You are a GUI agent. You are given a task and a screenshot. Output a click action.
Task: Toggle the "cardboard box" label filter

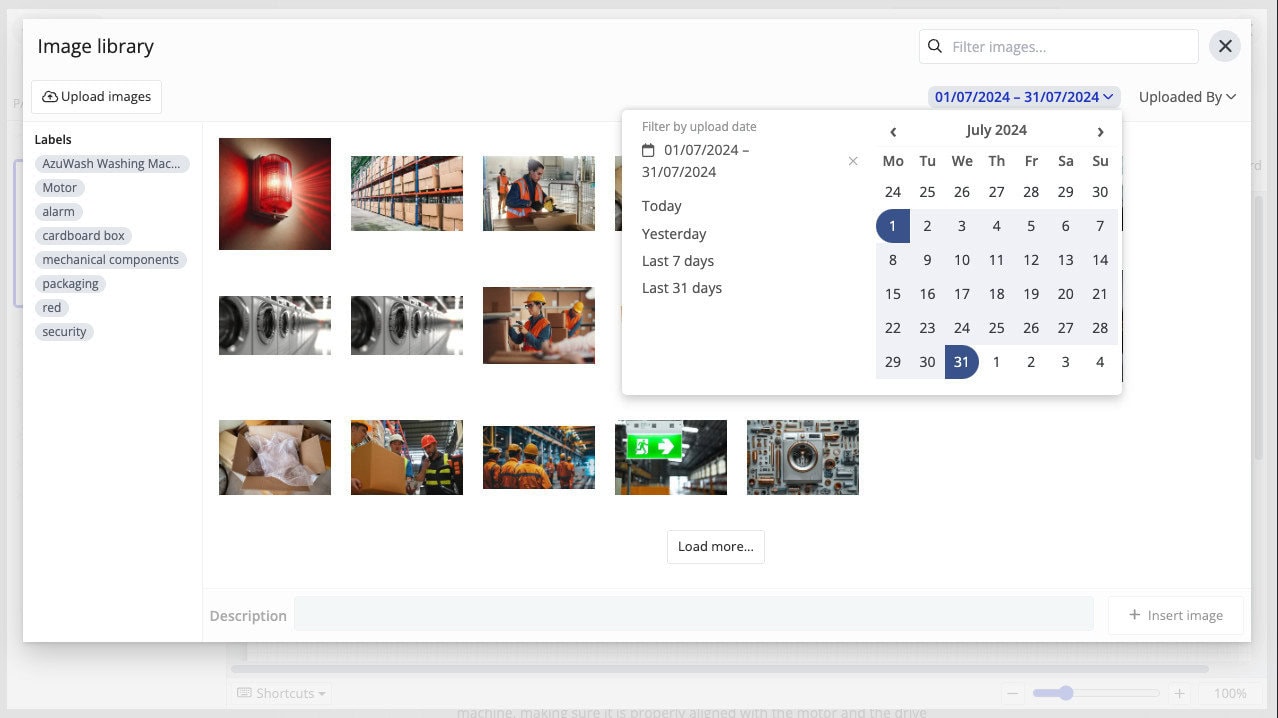(84, 236)
